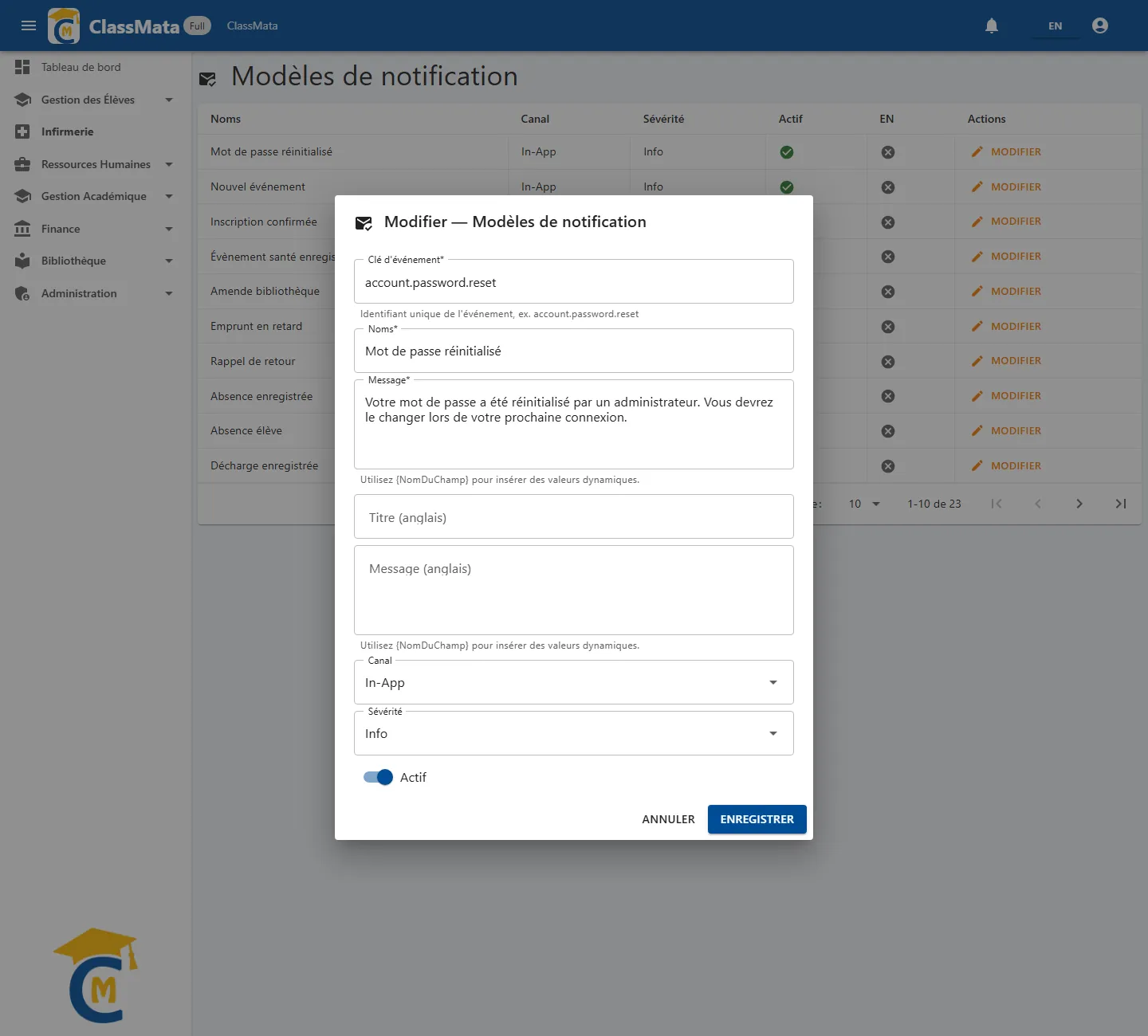1148x1036 pixels.
Task: Click the Message text area in French
Action: click(x=574, y=425)
